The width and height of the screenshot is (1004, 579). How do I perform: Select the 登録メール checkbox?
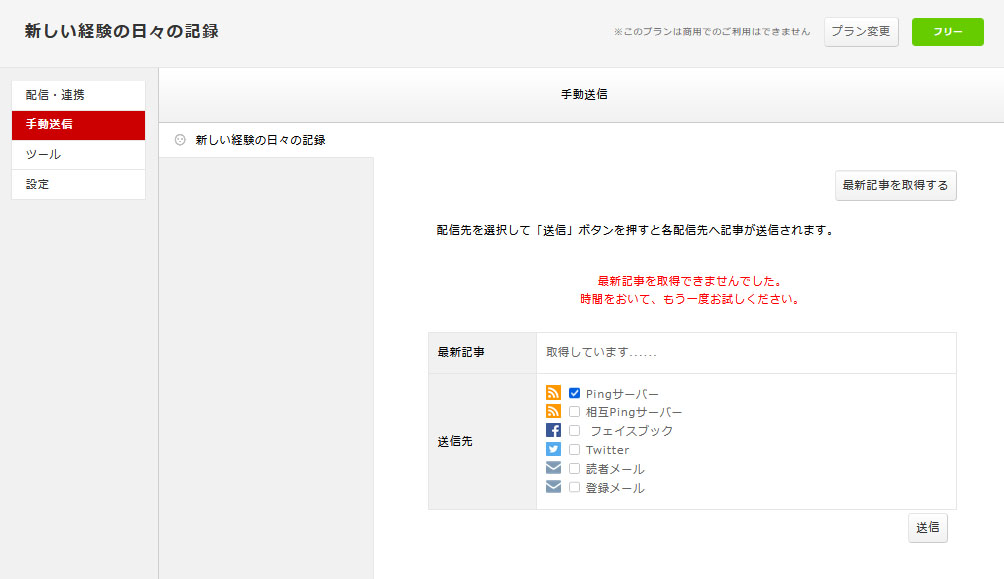pyautogui.click(x=574, y=487)
